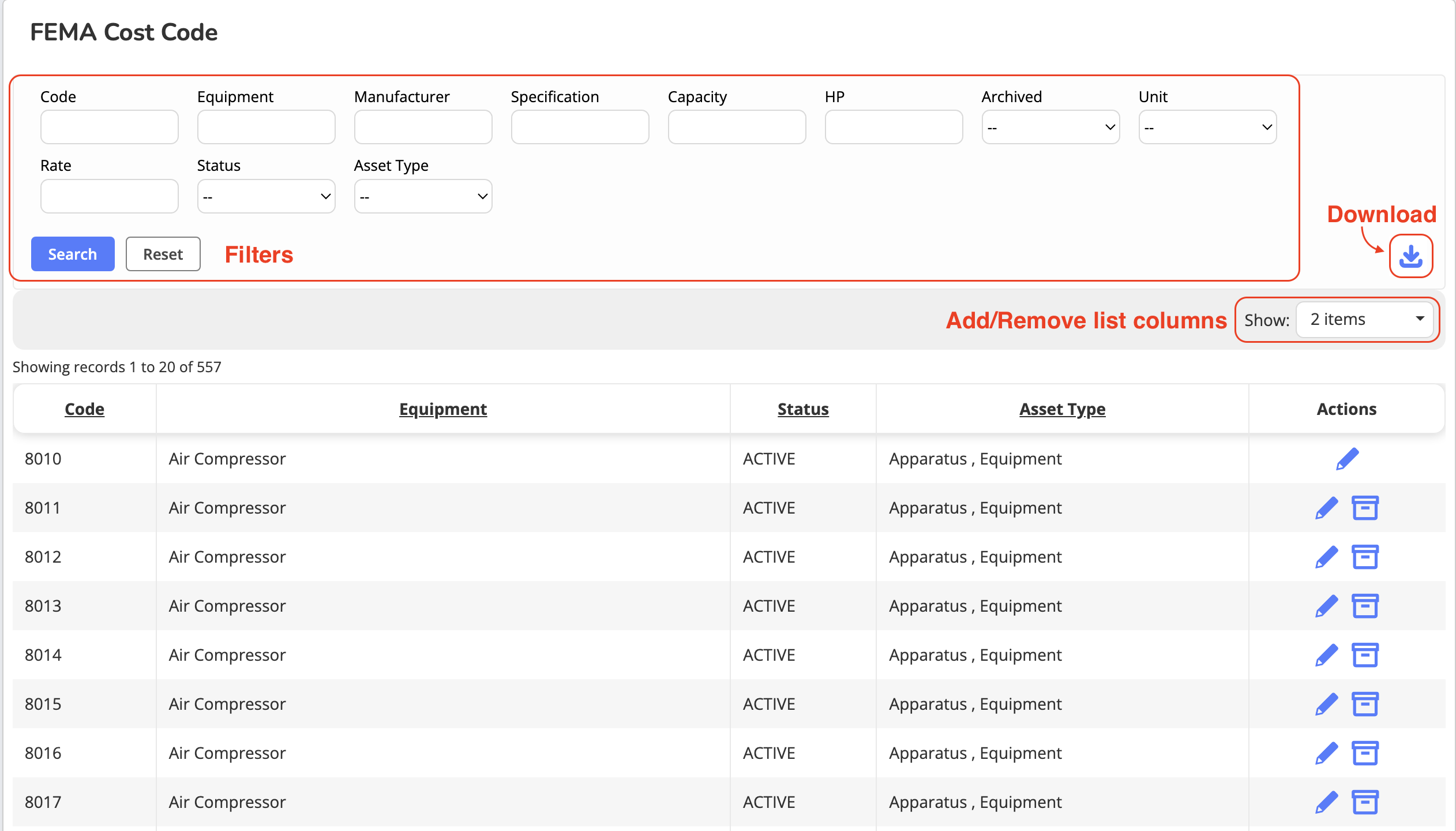Sort the table by Status

pyautogui.click(x=803, y=409)
